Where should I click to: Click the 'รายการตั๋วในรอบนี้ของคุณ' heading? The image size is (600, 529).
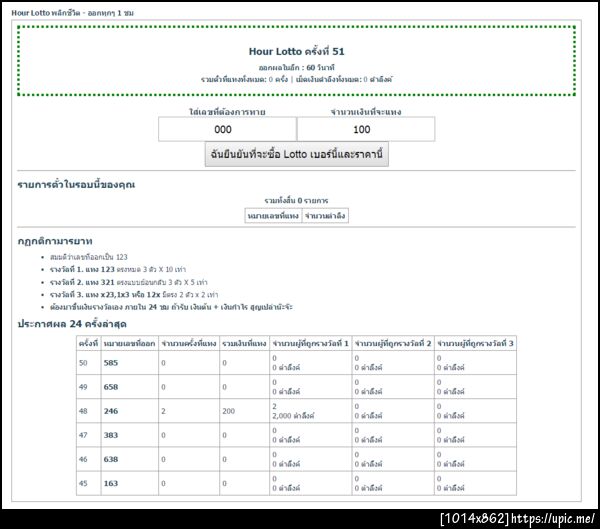click(76, 184)
